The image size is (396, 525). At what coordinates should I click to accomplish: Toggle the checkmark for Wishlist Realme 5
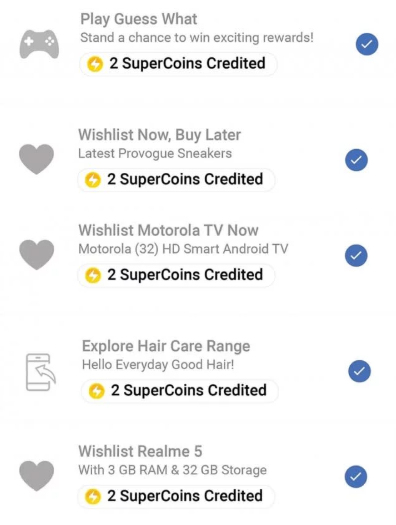pos(356,476)
